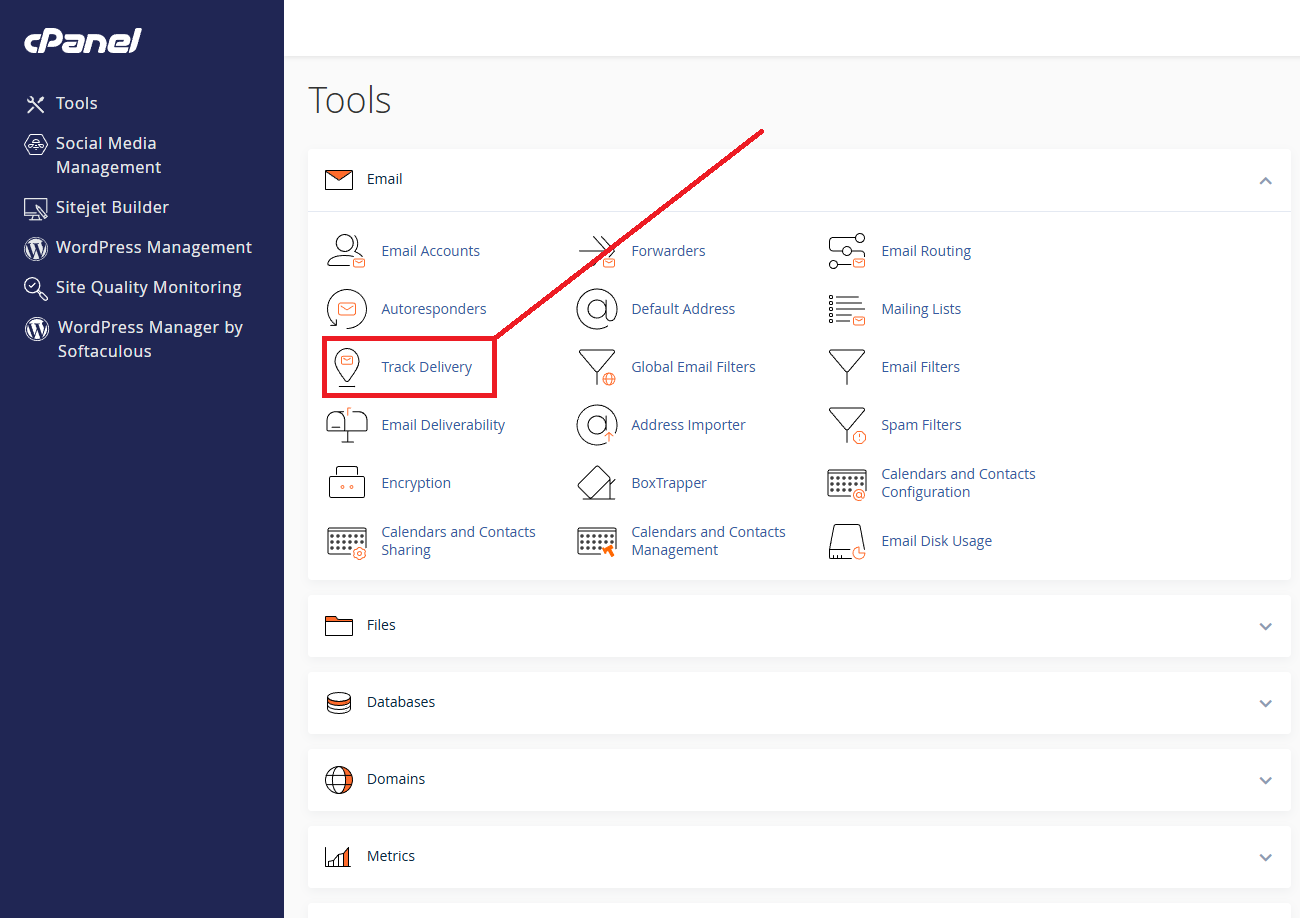
Task: Open the Email Deliverability mailbox icon
Action: pyautogui.click(x=347, y=425)
